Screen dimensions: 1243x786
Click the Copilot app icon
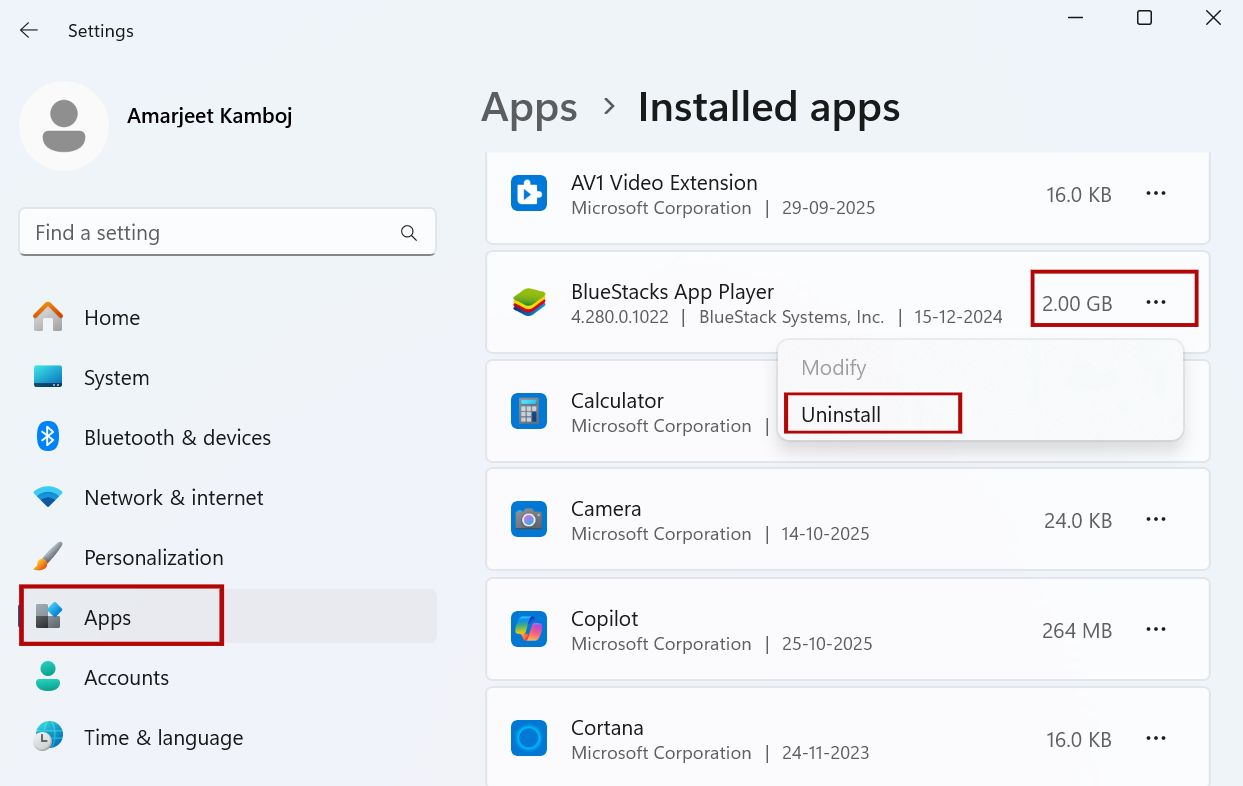pyautogui.click(x=529, y=629)
